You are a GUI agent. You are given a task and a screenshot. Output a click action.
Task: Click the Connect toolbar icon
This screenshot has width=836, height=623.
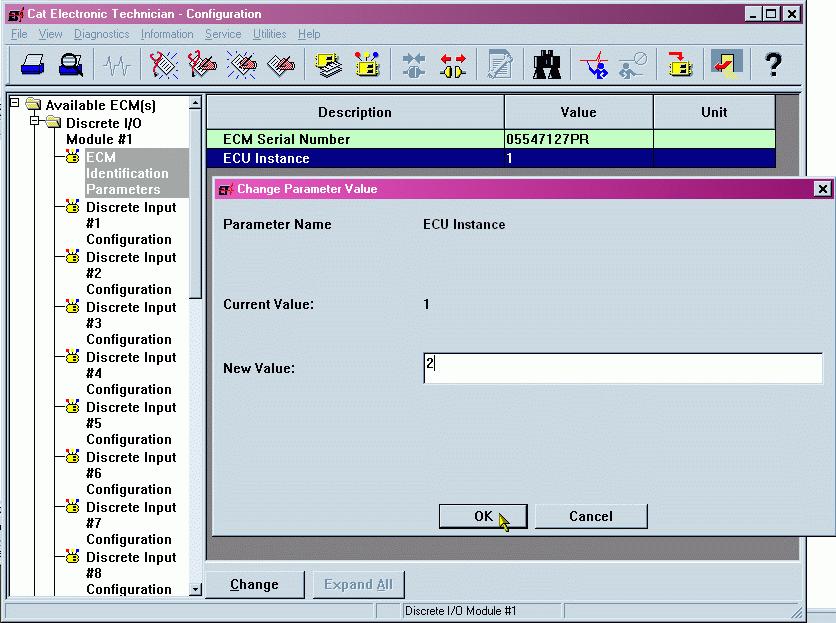click(x=414, y=65)
